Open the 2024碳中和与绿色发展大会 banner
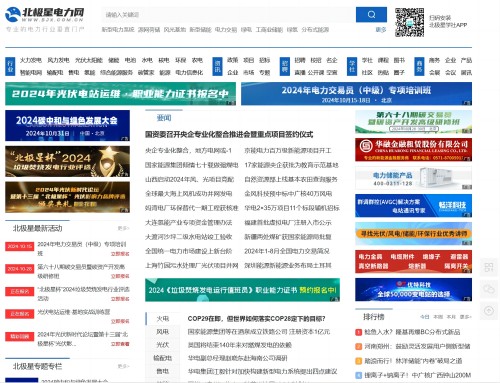This screenshot has height=383, width=500. click(x=67, y=126)
